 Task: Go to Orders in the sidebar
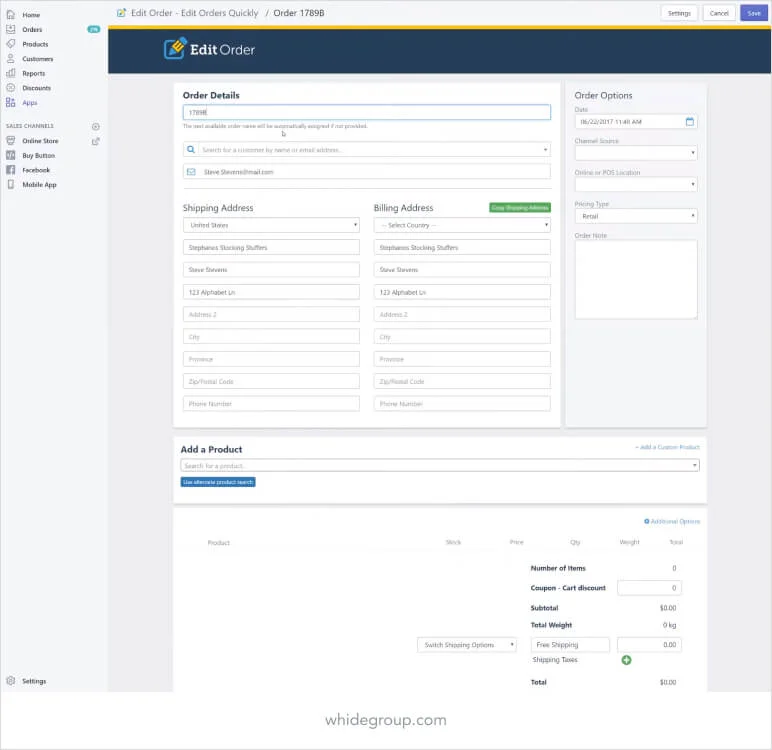[32, 30]
